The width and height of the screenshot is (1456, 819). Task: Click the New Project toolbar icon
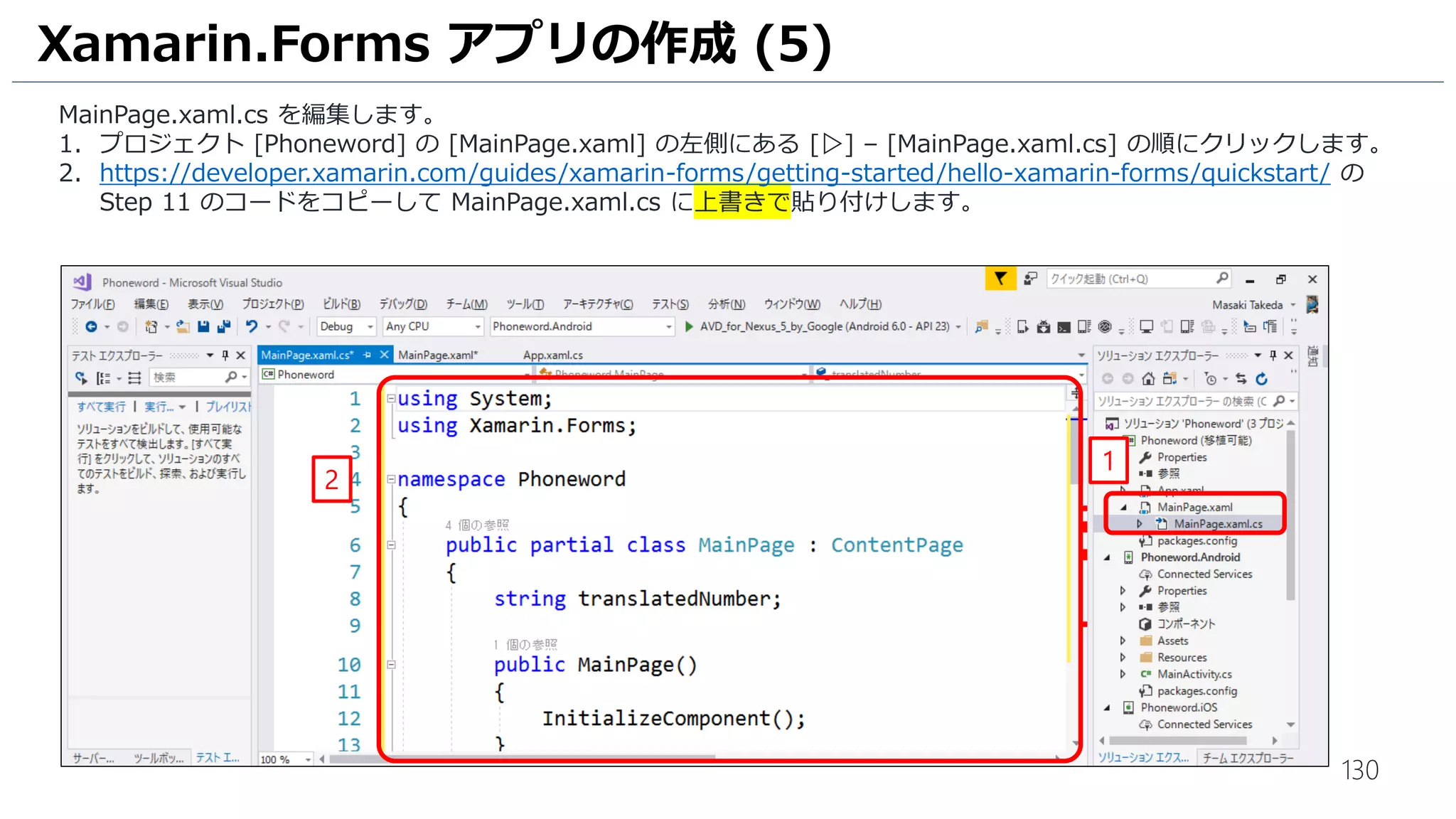point(151,326)
